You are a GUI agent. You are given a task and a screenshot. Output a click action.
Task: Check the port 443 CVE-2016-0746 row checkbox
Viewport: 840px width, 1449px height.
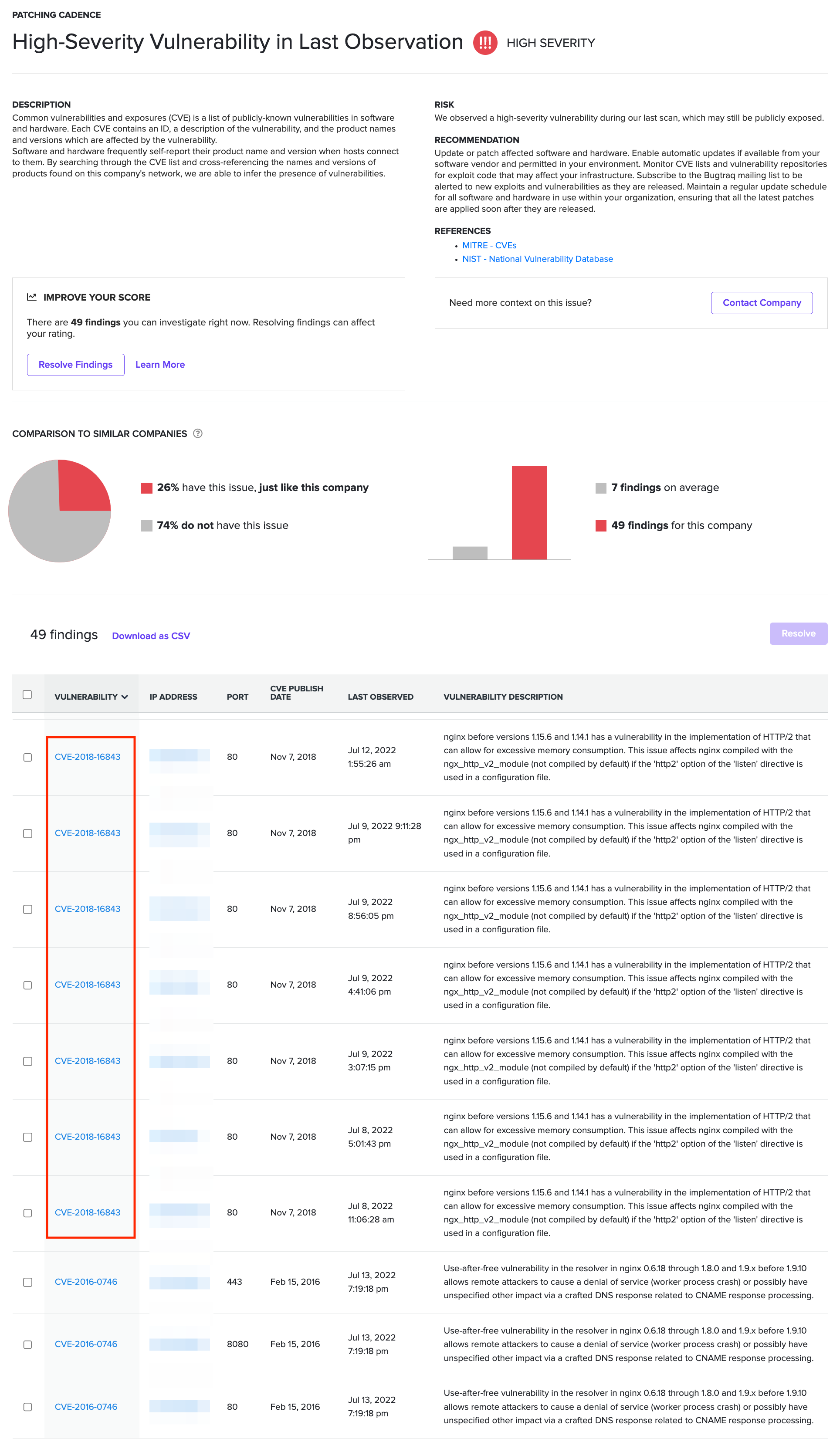coord(27,1282)
